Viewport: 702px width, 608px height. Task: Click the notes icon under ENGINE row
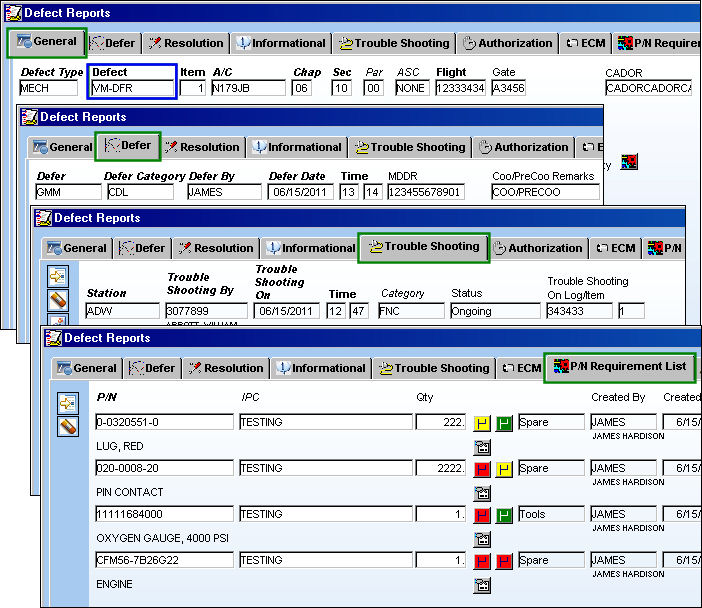click(482, 585)
